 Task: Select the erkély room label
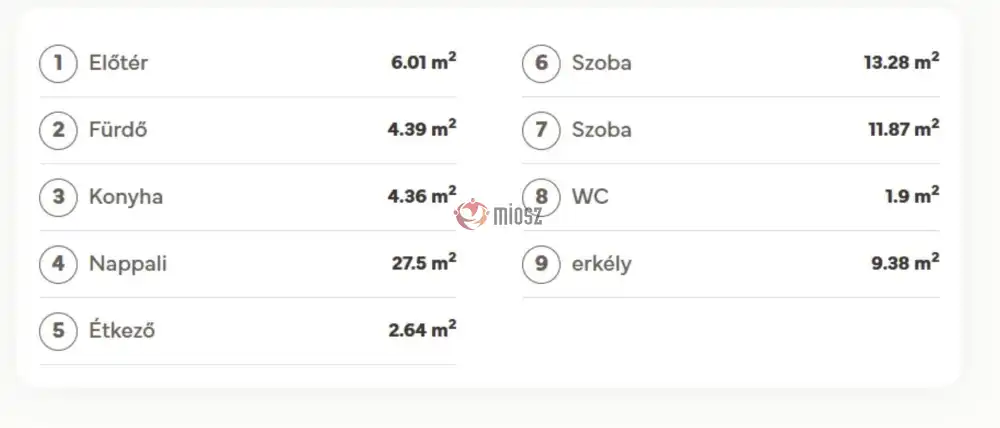[601, 264]
